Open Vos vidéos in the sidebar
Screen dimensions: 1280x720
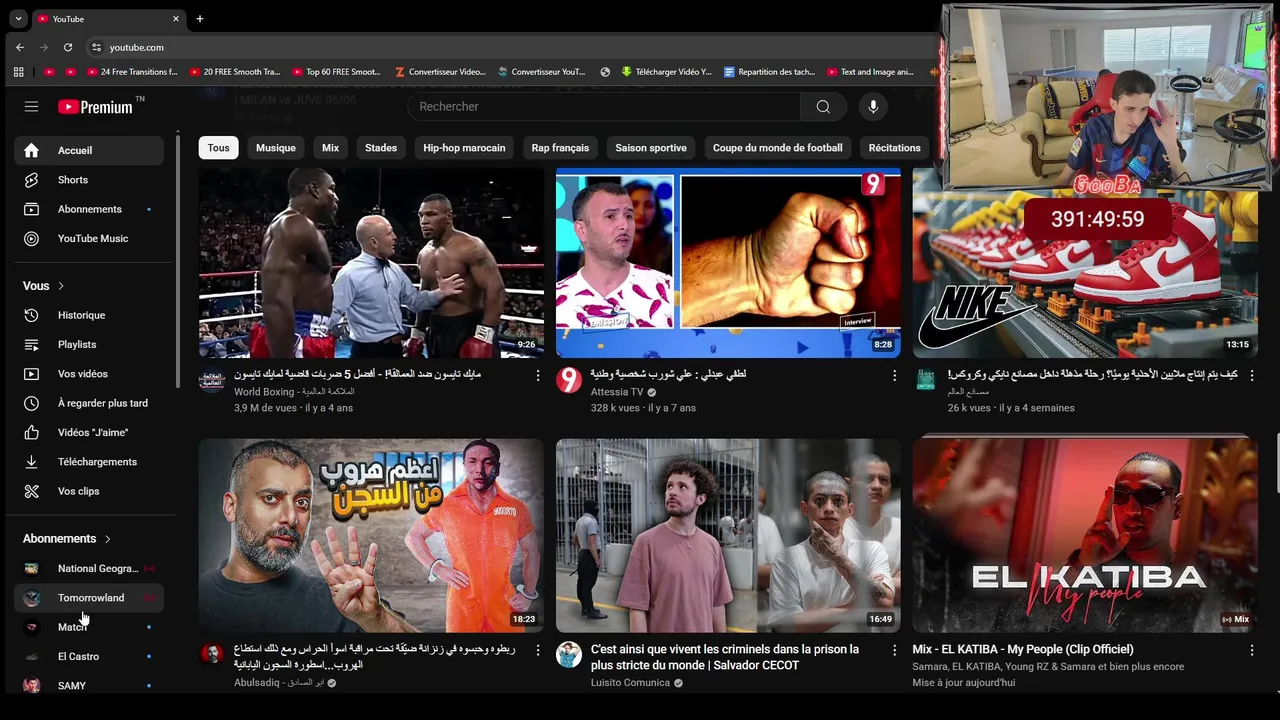89,374
